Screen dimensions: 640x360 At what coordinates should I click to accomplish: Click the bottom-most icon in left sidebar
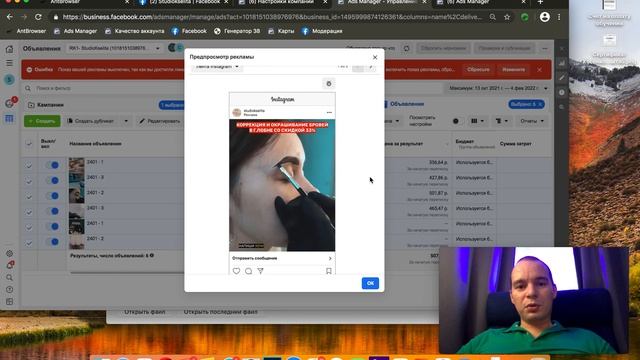point(9,302)
